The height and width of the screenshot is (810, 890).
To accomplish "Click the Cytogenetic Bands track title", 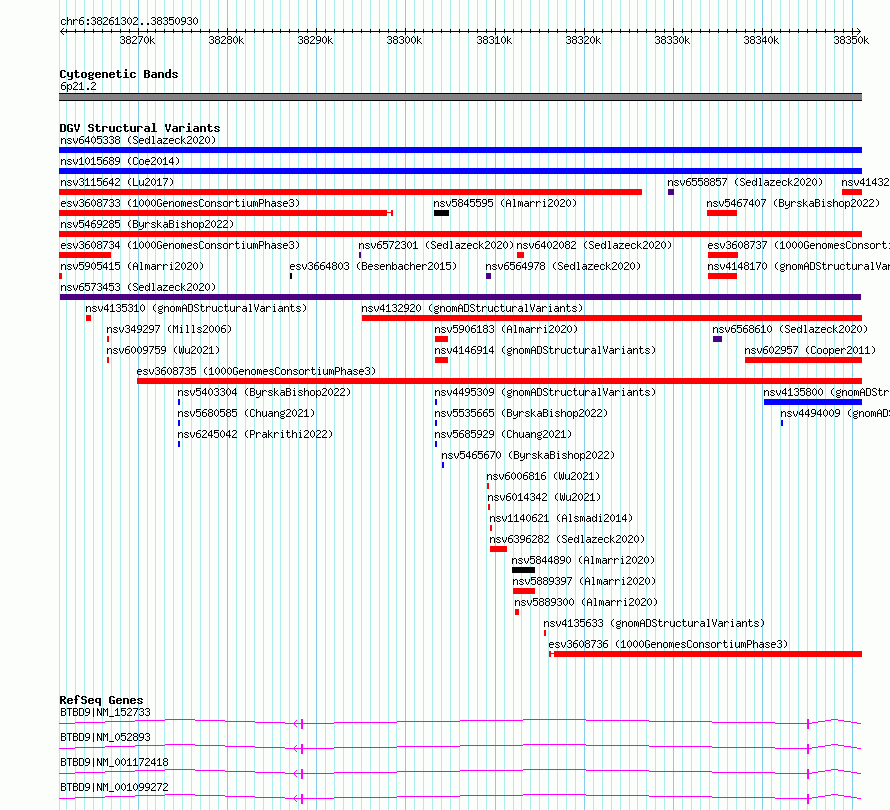I will pyautogui.click(x=119, y=74).
